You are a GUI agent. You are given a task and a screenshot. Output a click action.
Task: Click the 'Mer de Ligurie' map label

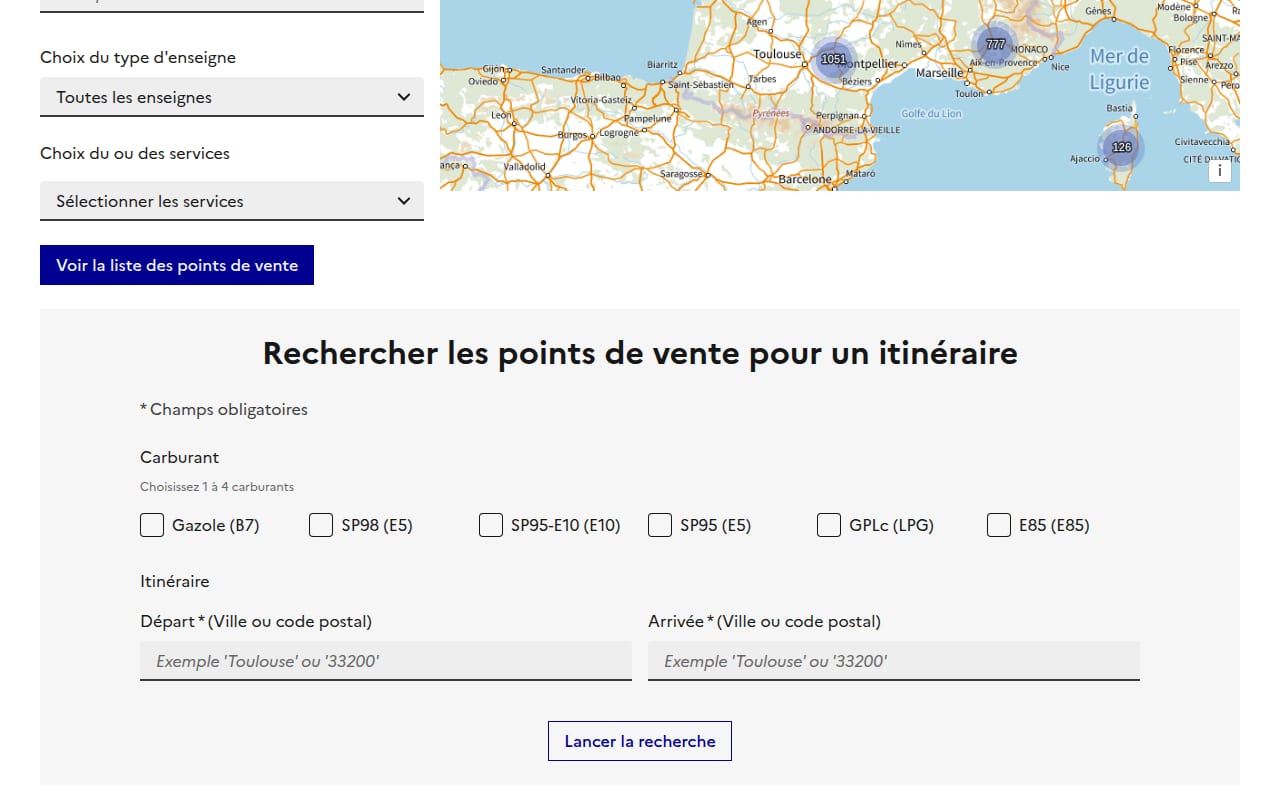(x=1120, y=69)
